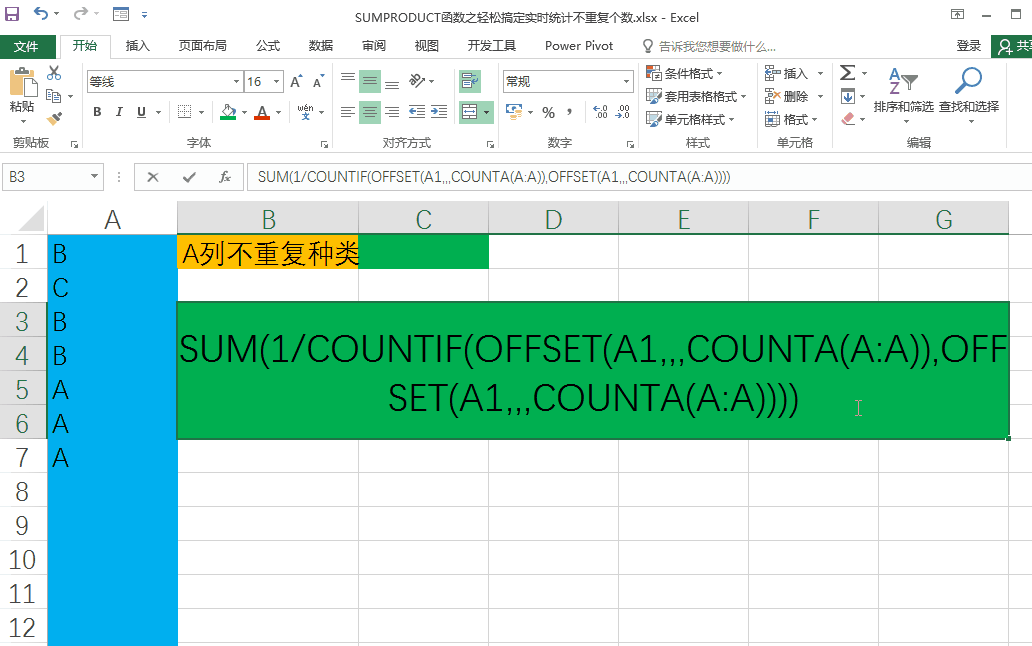Viewport: 1032px width, 646px height.
Task: Open 单元格样式 cell styles menu
Action: [690, 119]
